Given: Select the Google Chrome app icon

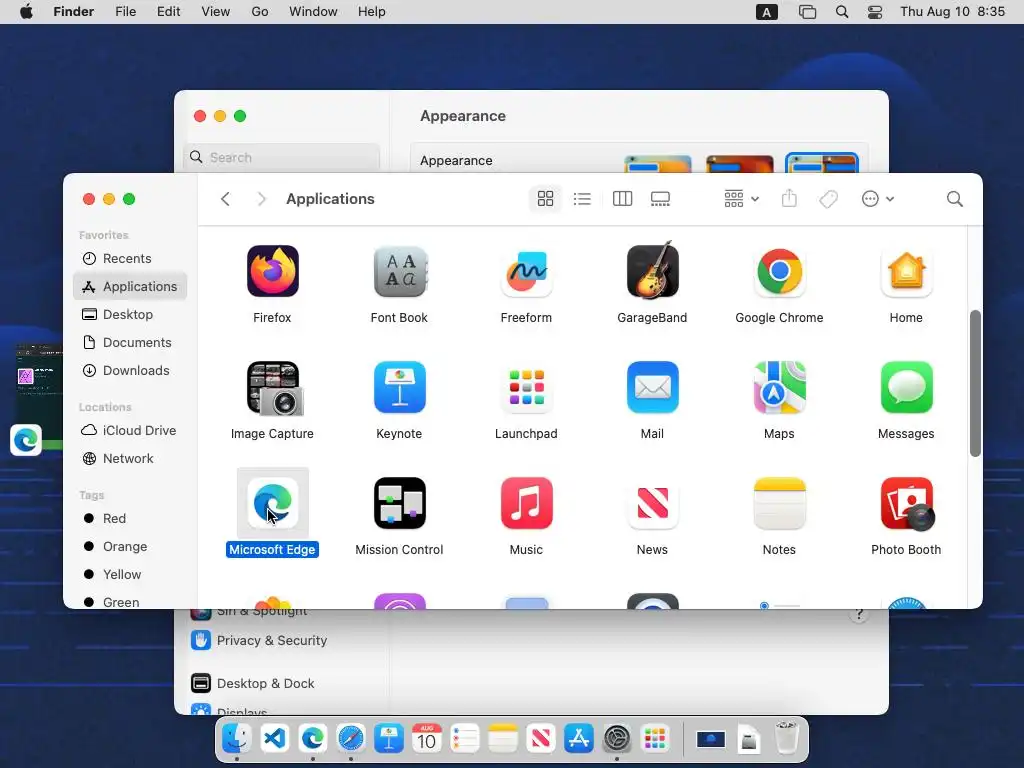Looking at the screenshot, I should click(x=779, y=271).
